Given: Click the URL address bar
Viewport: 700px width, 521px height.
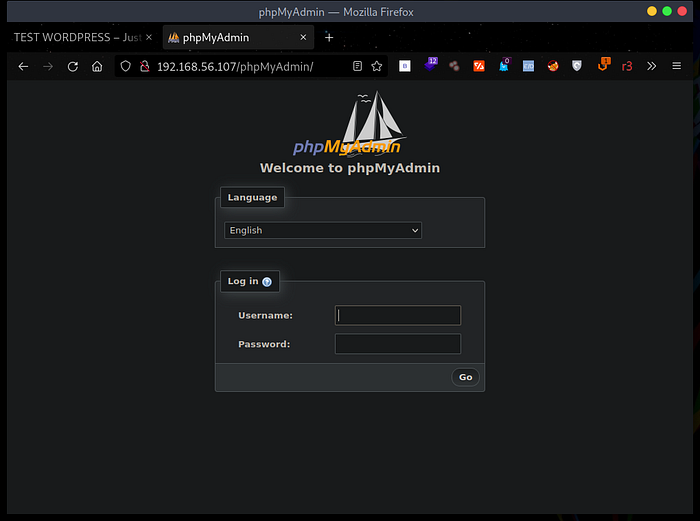Looking at the screenshot, I should [250, 66].
